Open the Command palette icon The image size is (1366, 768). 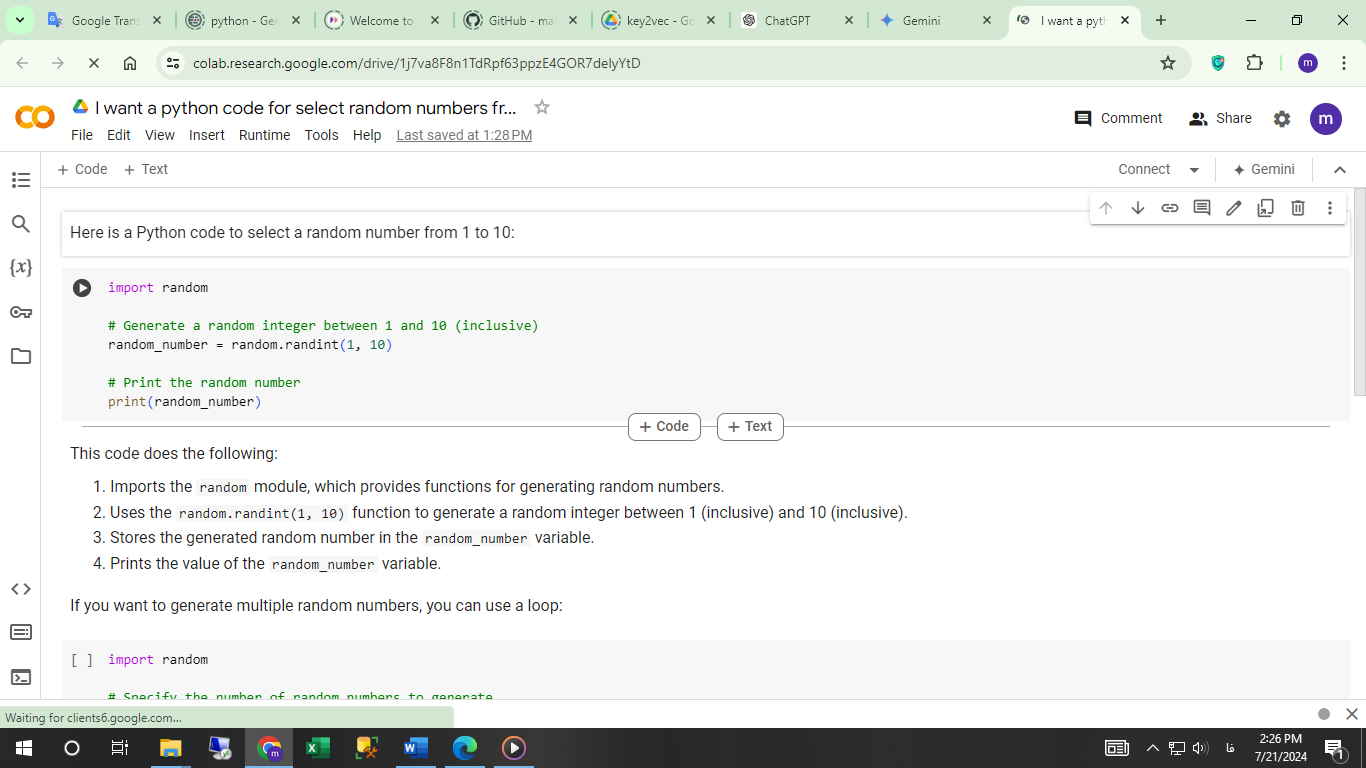coord(20,633)
